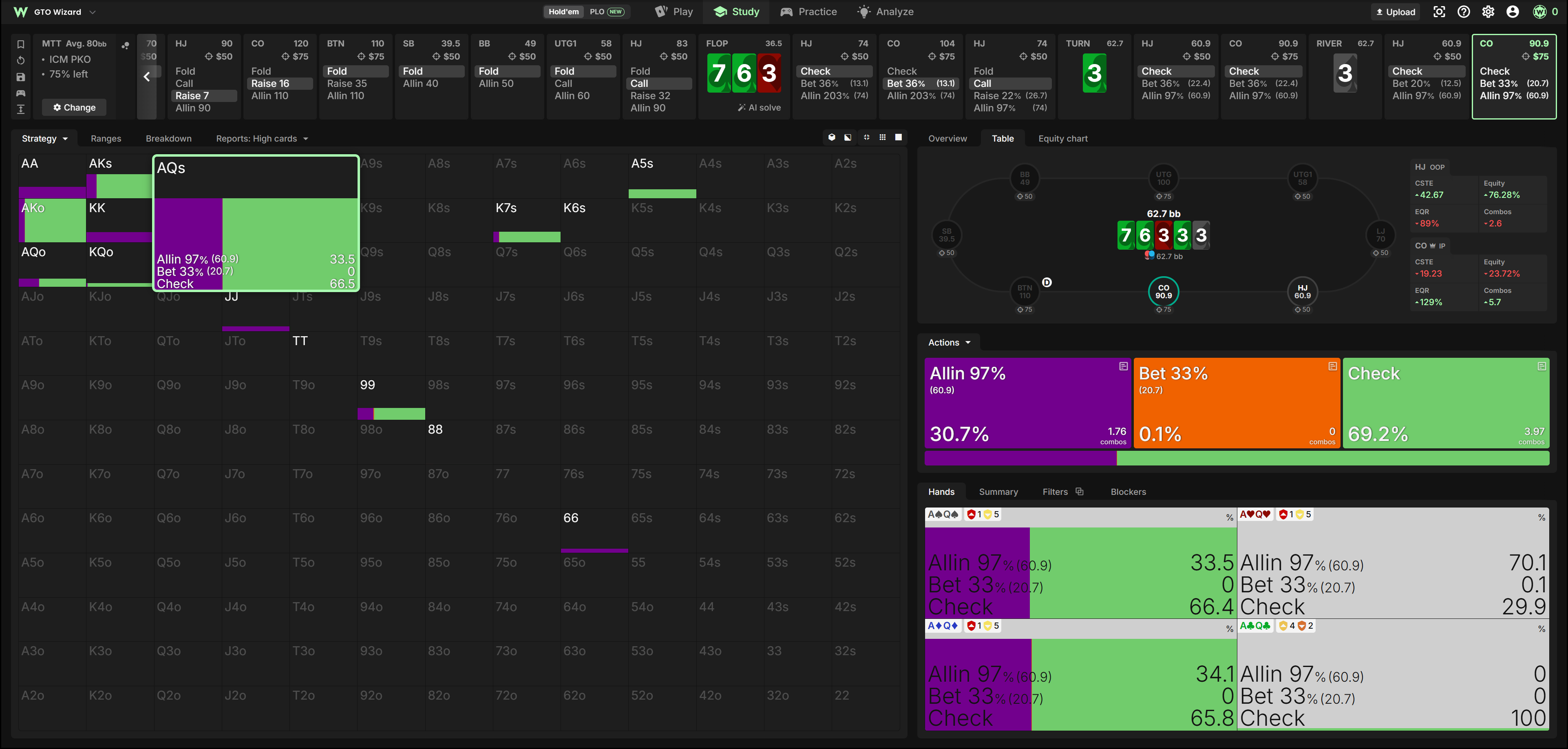Open the Strategy dropdown

pos(44,139)
